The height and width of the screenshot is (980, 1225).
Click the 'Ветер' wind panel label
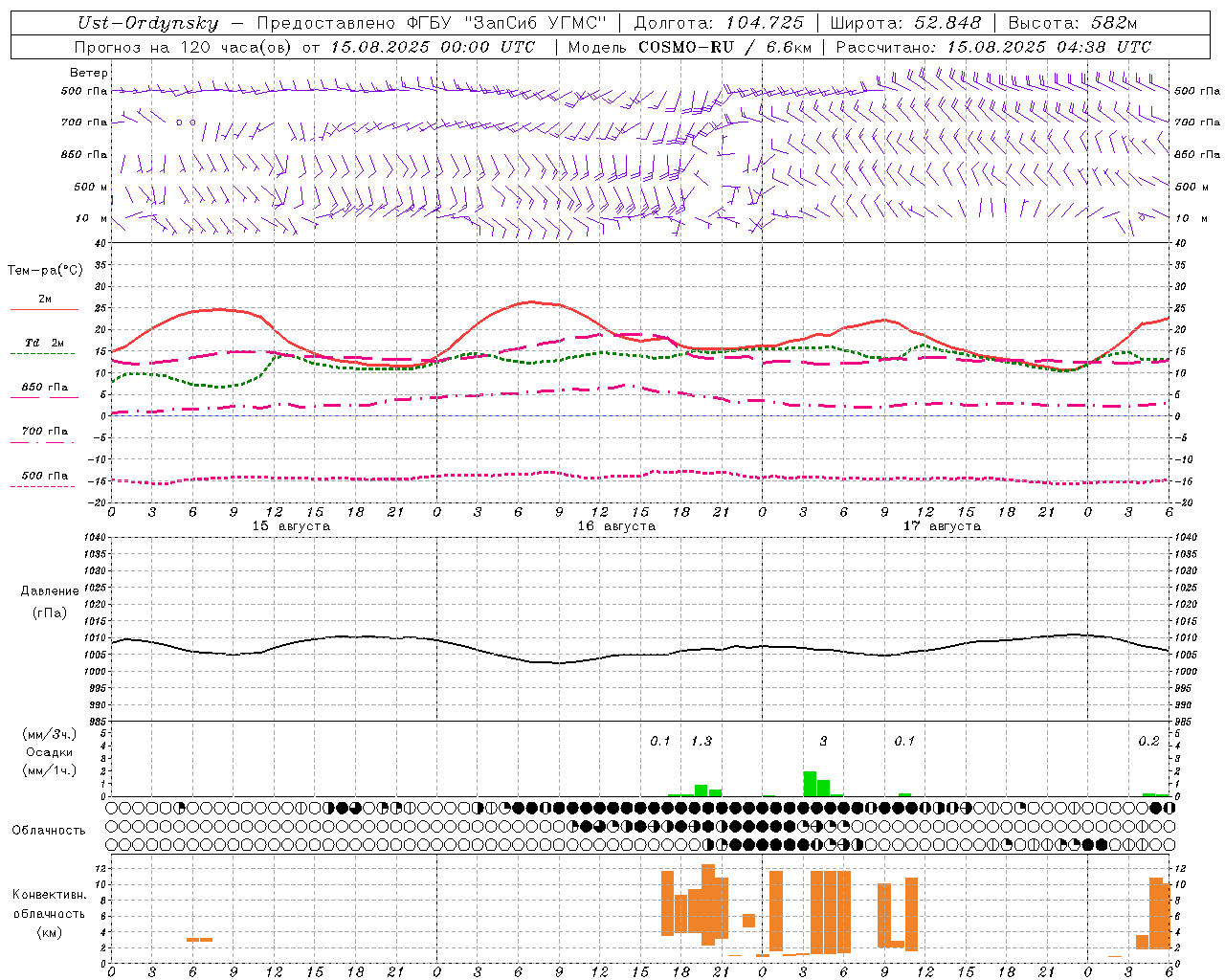click(x=89, y=73)
